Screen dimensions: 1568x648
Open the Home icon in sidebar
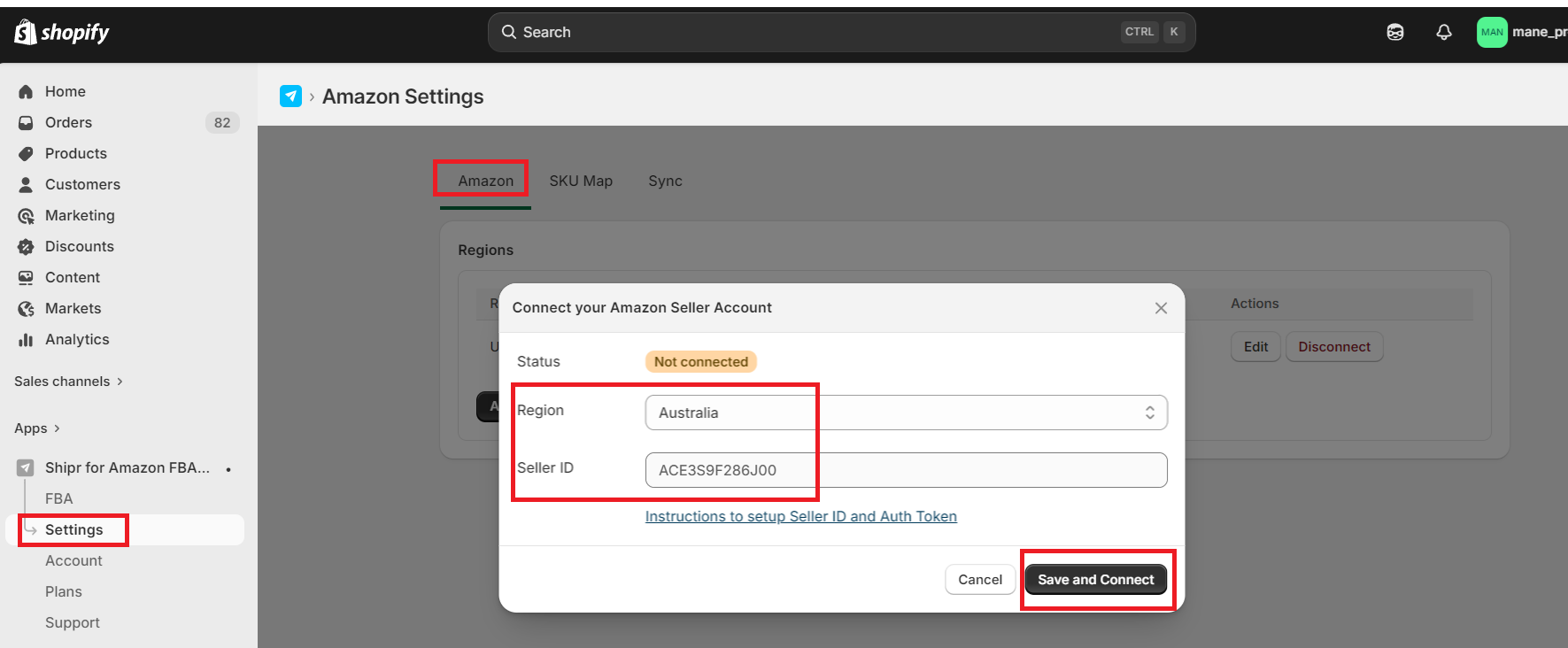point(26,92)
